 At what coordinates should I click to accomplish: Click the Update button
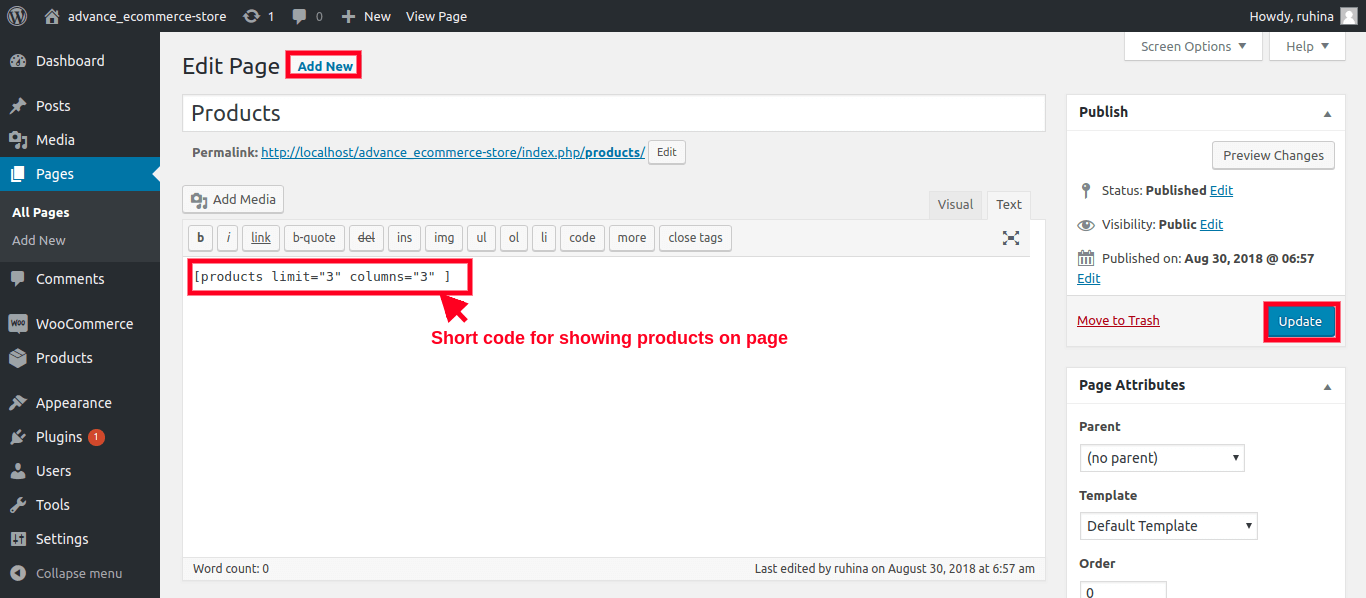(1299, 321)
